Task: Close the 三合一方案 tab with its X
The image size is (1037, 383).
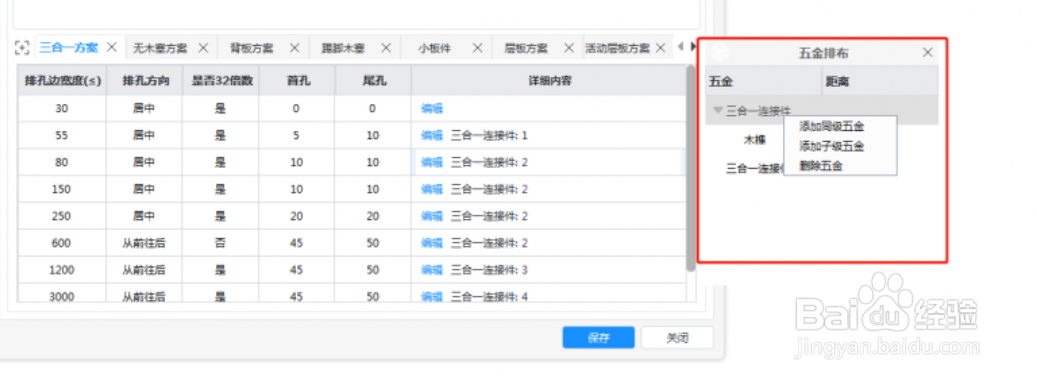Action: (112, 48)
